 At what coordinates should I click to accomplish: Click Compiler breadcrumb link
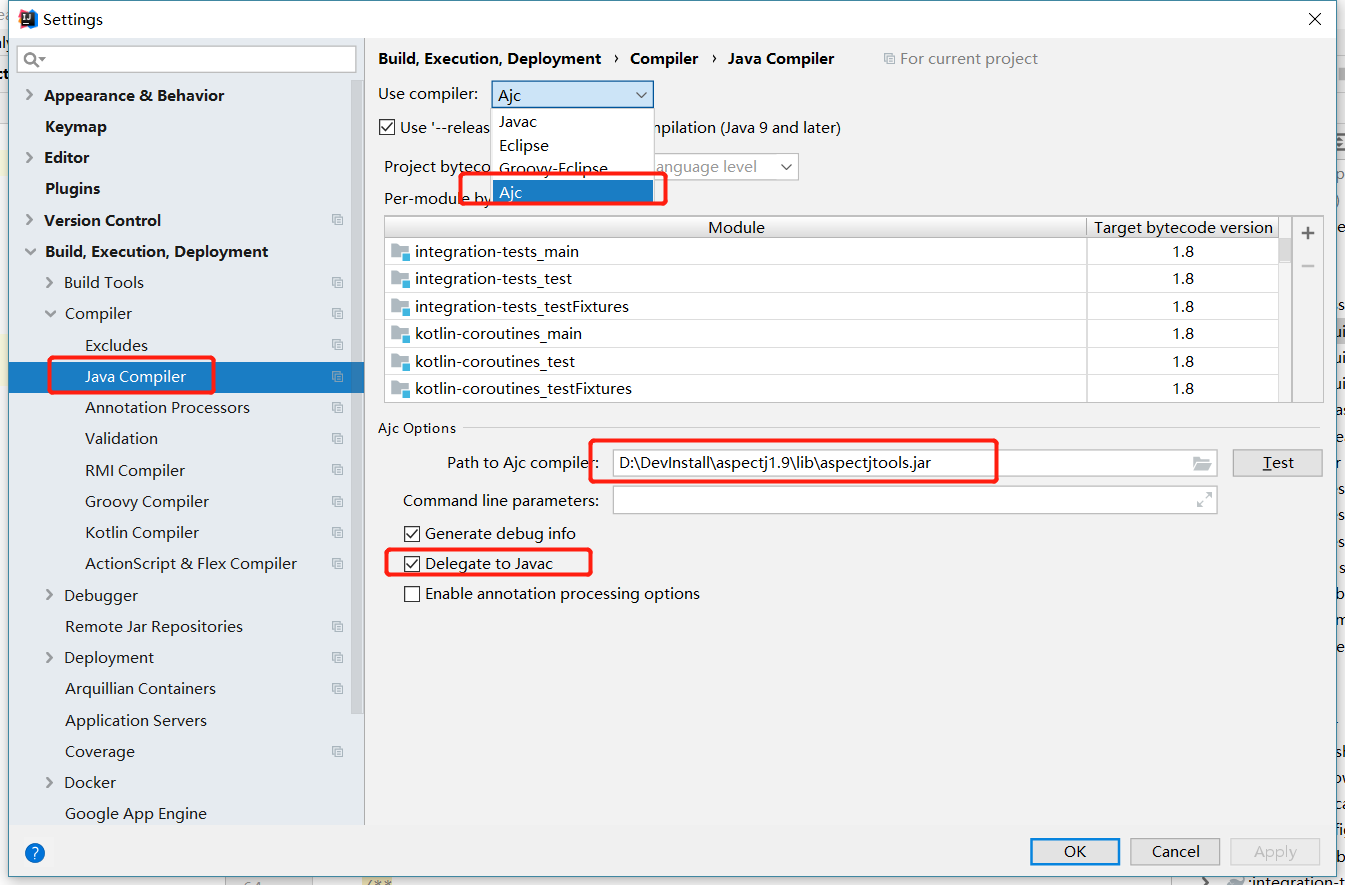pos(664,59)
